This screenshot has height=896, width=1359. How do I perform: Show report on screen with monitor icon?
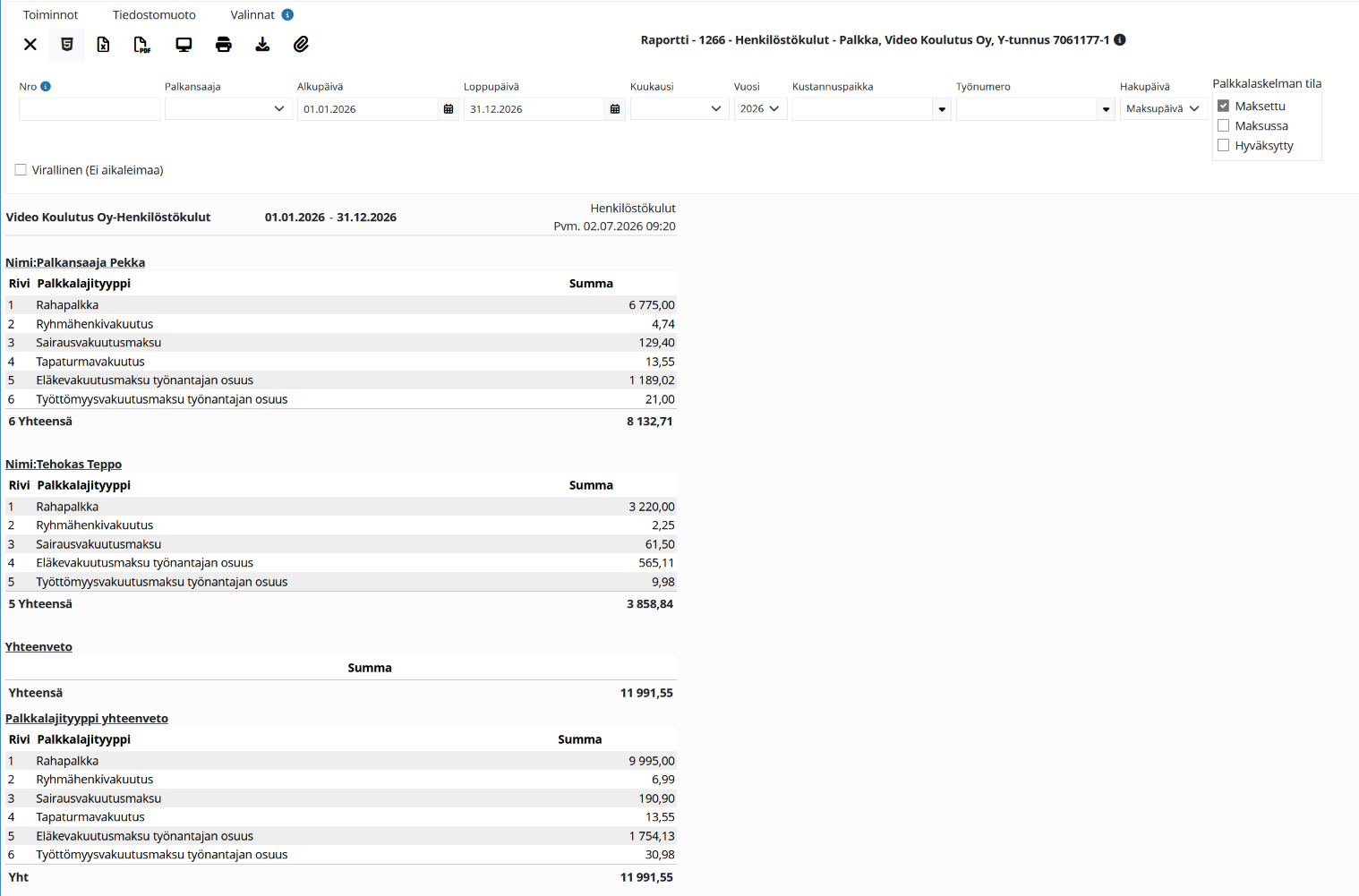tap(184, 45)
